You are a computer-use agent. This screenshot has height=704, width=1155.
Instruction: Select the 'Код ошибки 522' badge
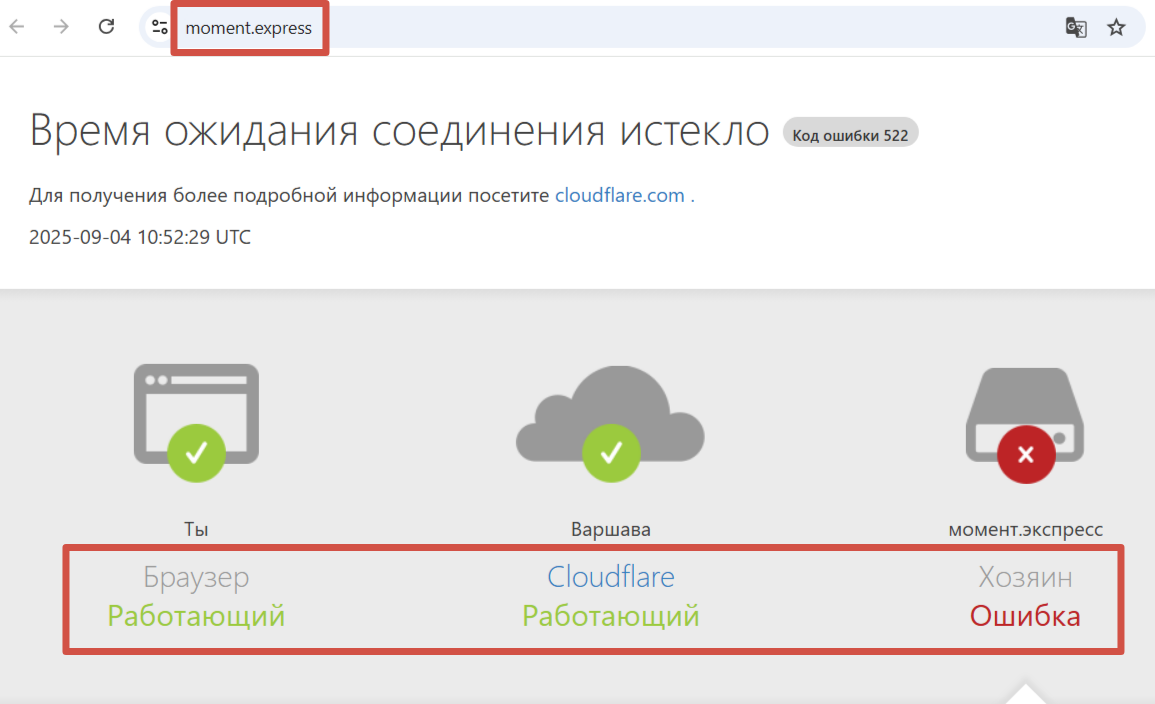tap(850, 133)
